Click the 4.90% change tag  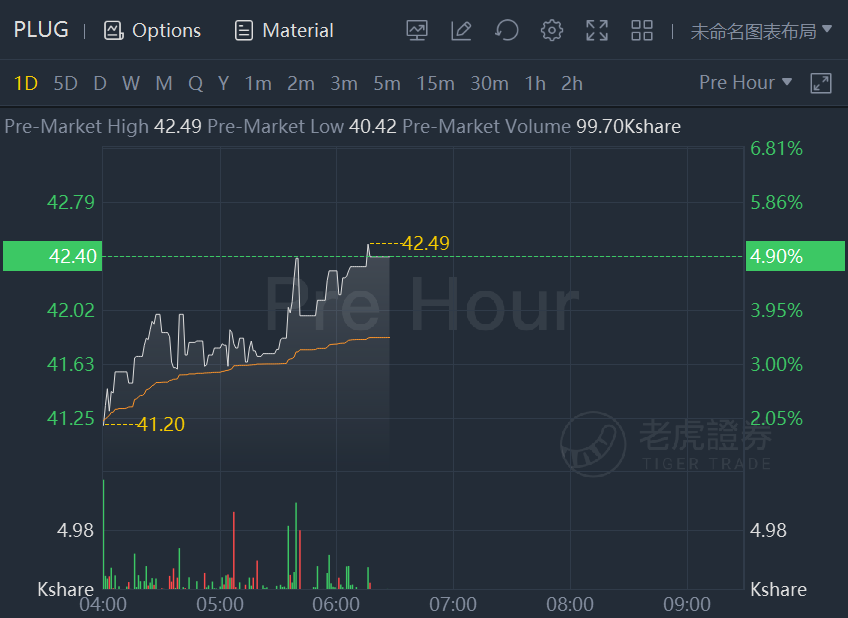795,256
